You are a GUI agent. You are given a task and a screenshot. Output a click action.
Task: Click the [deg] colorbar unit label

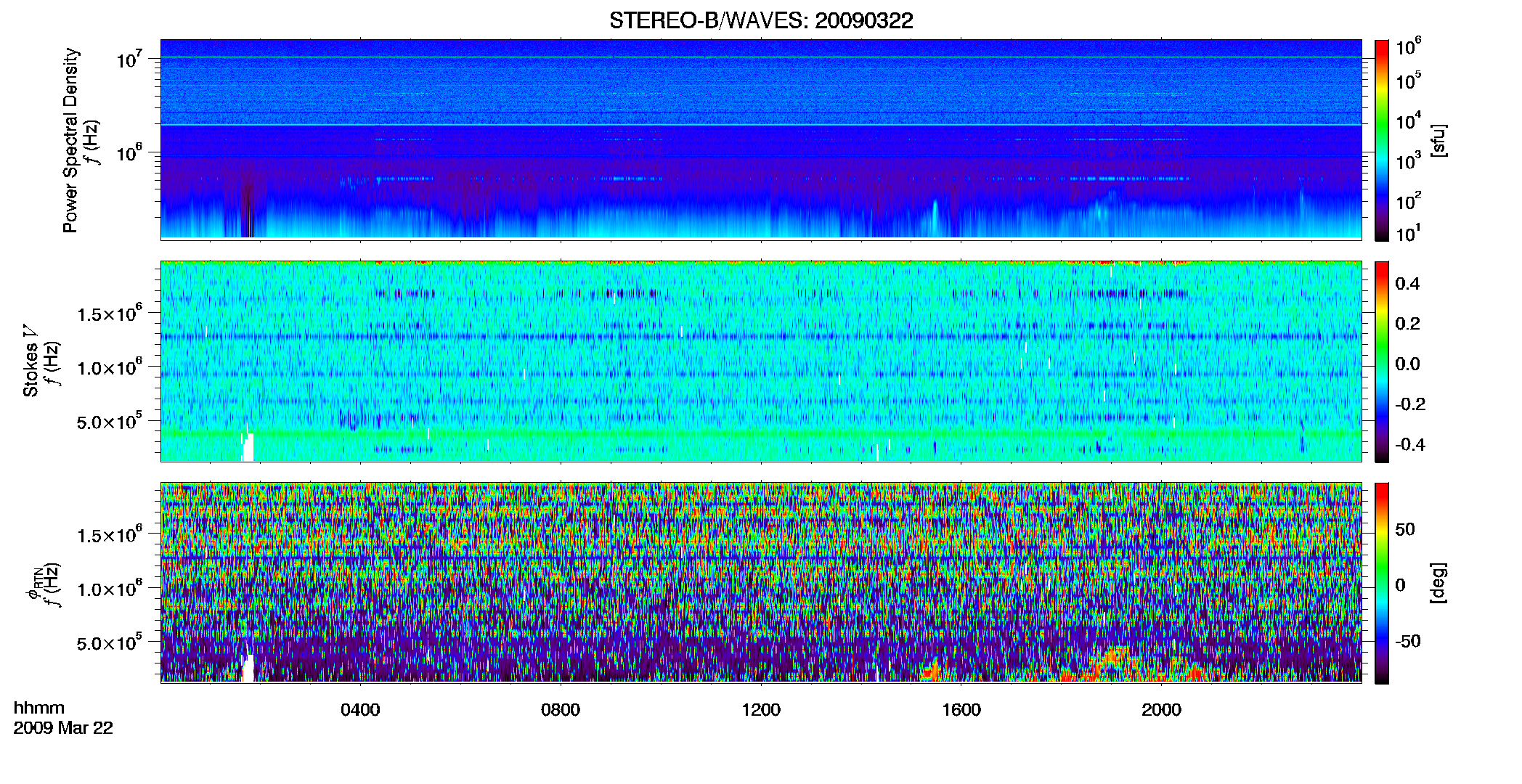[x=1438, y=583]
